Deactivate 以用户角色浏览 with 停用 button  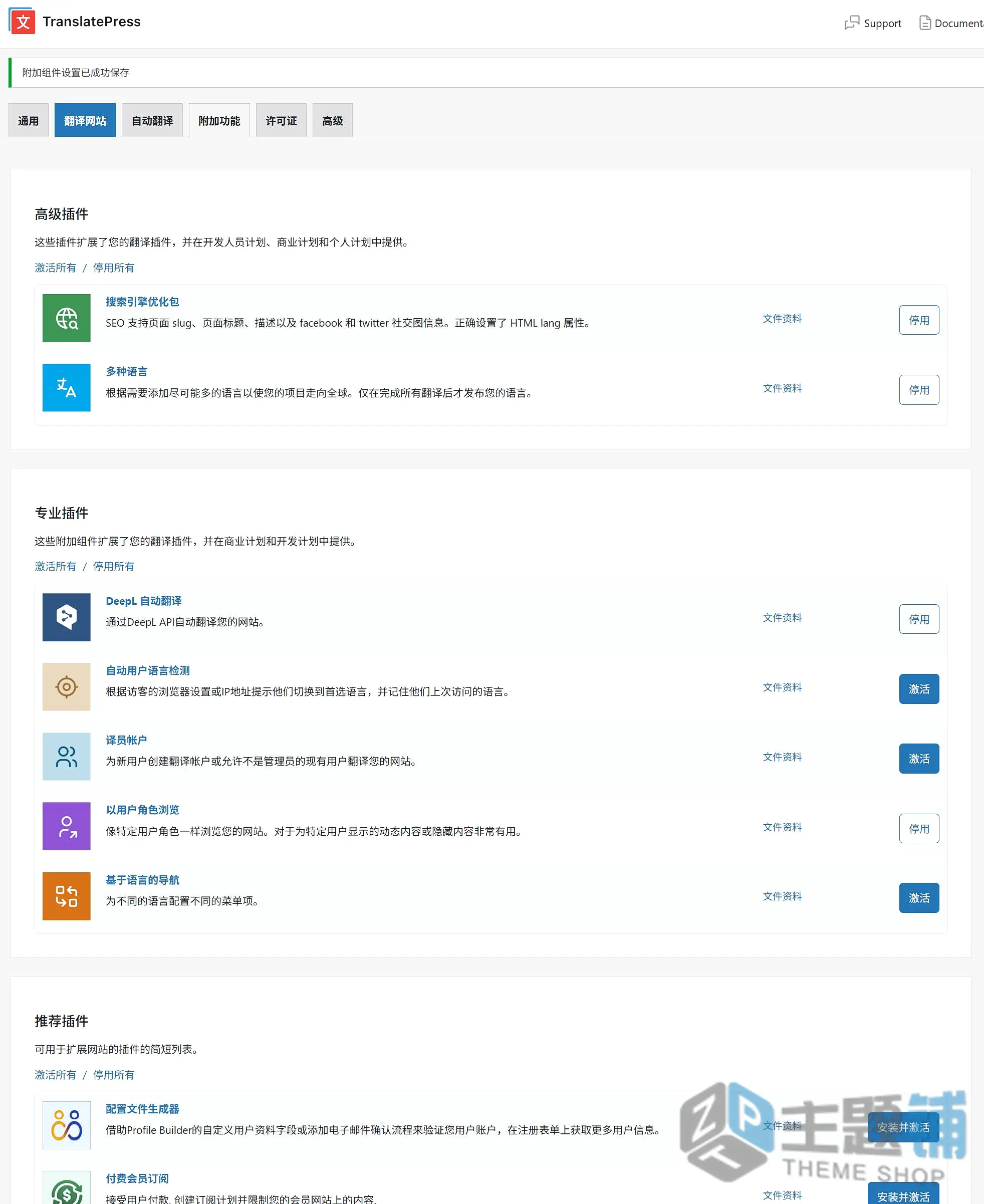click(919, 829)
